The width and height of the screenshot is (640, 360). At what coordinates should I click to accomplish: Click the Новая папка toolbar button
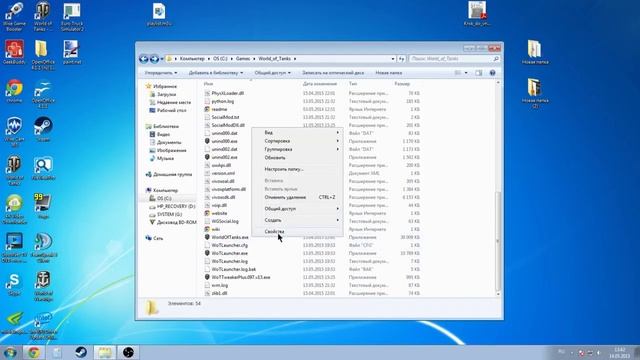tap(389, 73)
